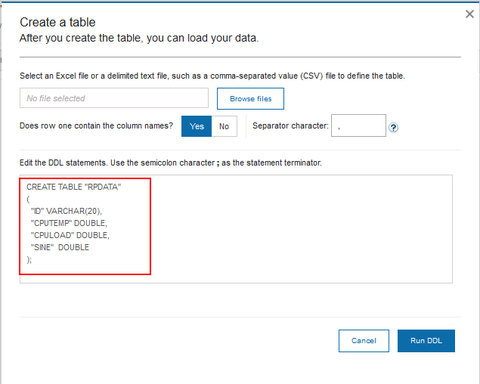Run the DDL statements
Image resolution: width=480 pixels, height=384 pixels.
[426, 341]
